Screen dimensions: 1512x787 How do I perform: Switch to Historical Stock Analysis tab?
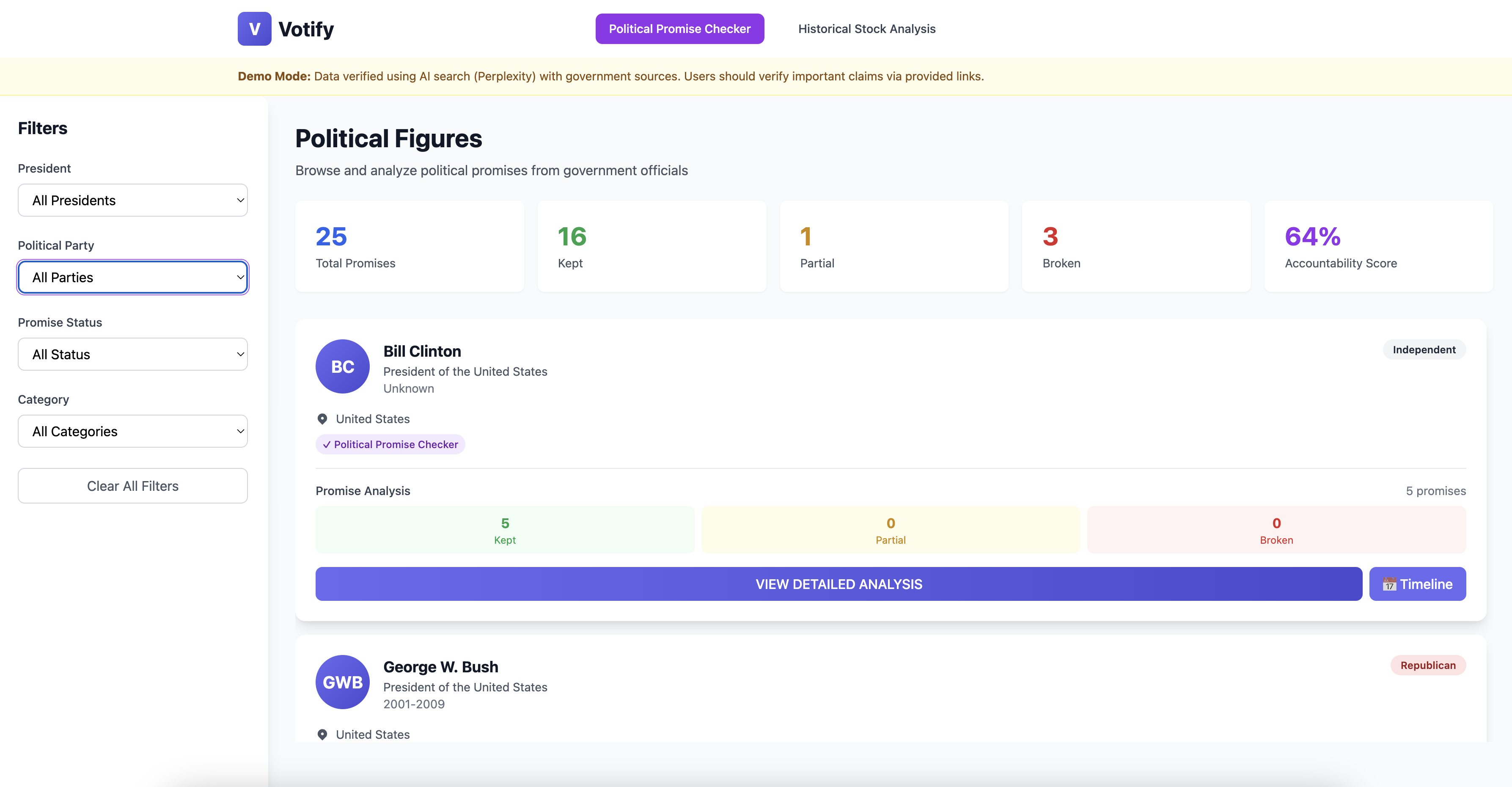pos(866,29)
